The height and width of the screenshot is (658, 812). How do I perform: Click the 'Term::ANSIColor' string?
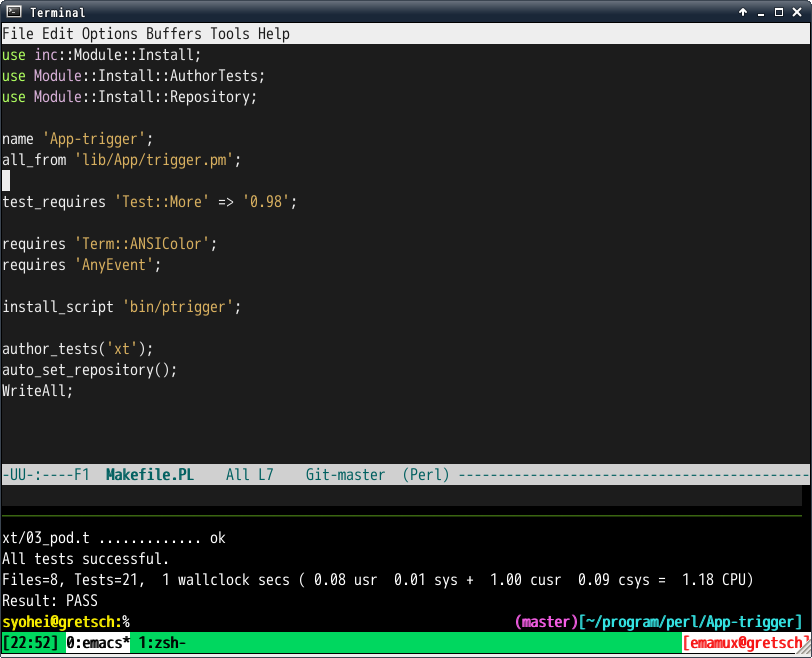pos(142,244)
